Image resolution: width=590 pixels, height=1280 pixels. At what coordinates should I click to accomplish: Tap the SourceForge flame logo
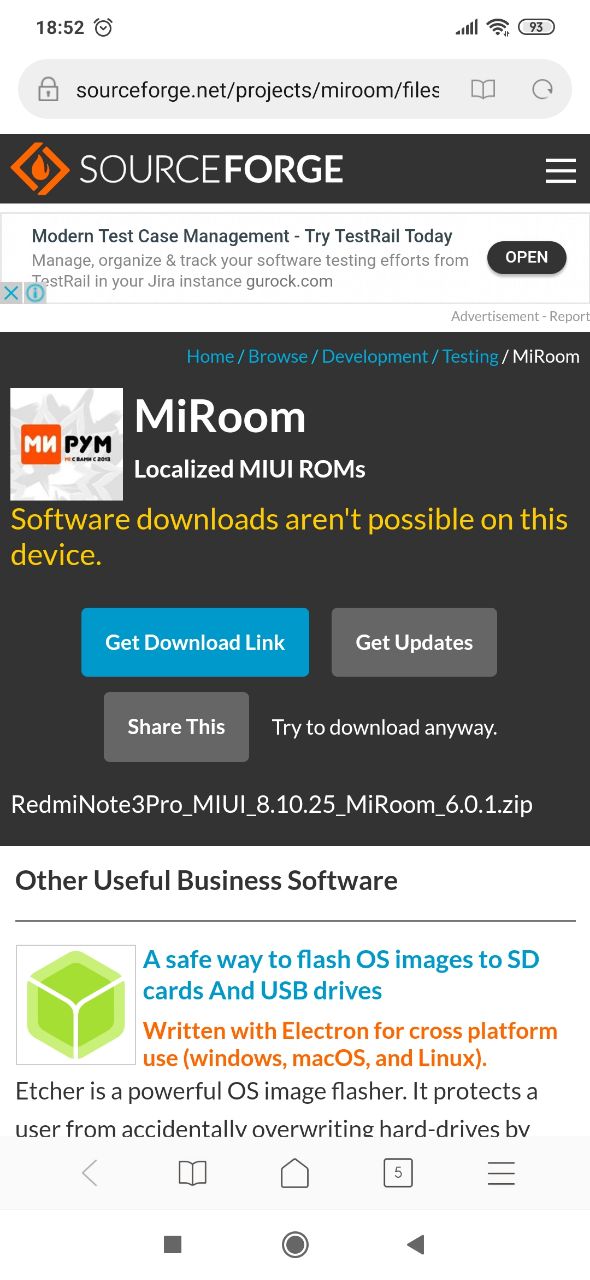40,169
